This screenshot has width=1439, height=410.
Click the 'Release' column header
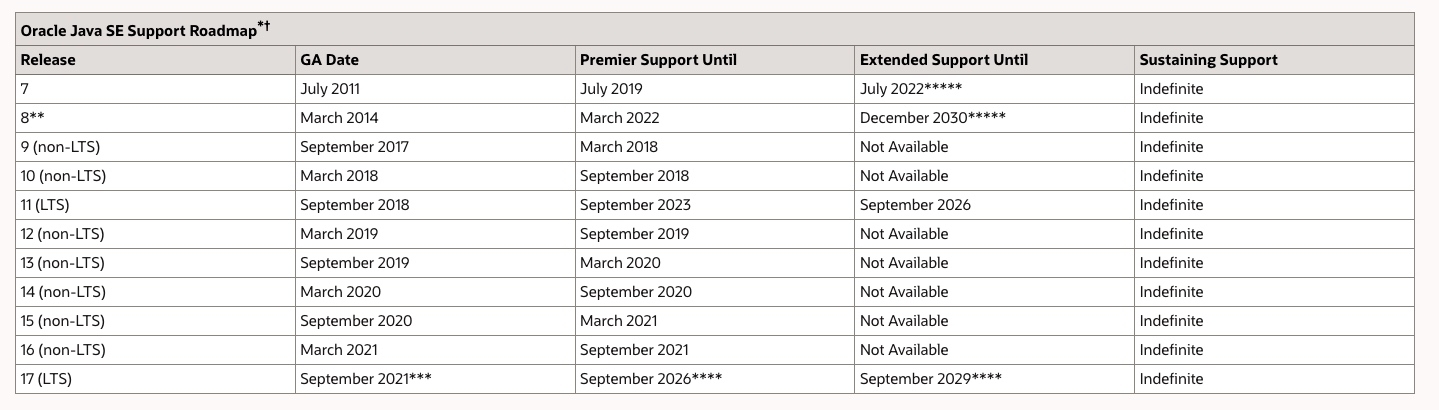[48, 60]
